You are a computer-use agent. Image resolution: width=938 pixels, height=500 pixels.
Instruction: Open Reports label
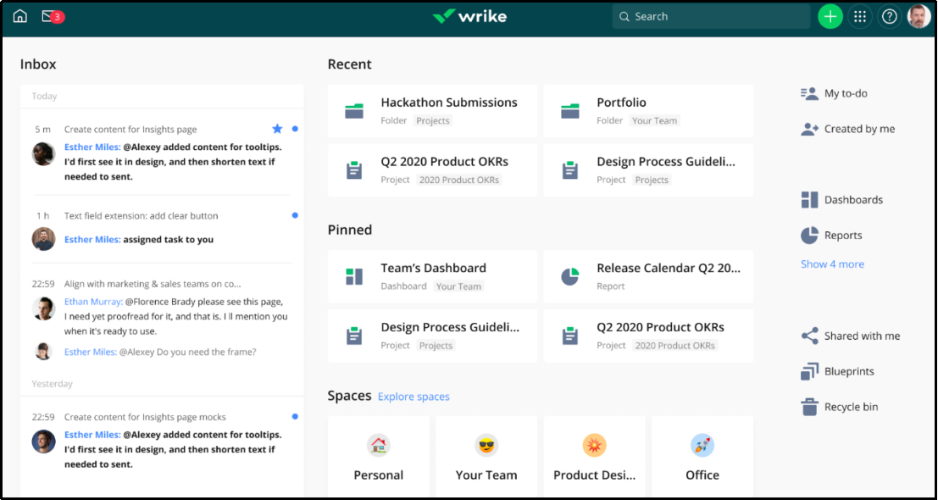coord(843,235)
